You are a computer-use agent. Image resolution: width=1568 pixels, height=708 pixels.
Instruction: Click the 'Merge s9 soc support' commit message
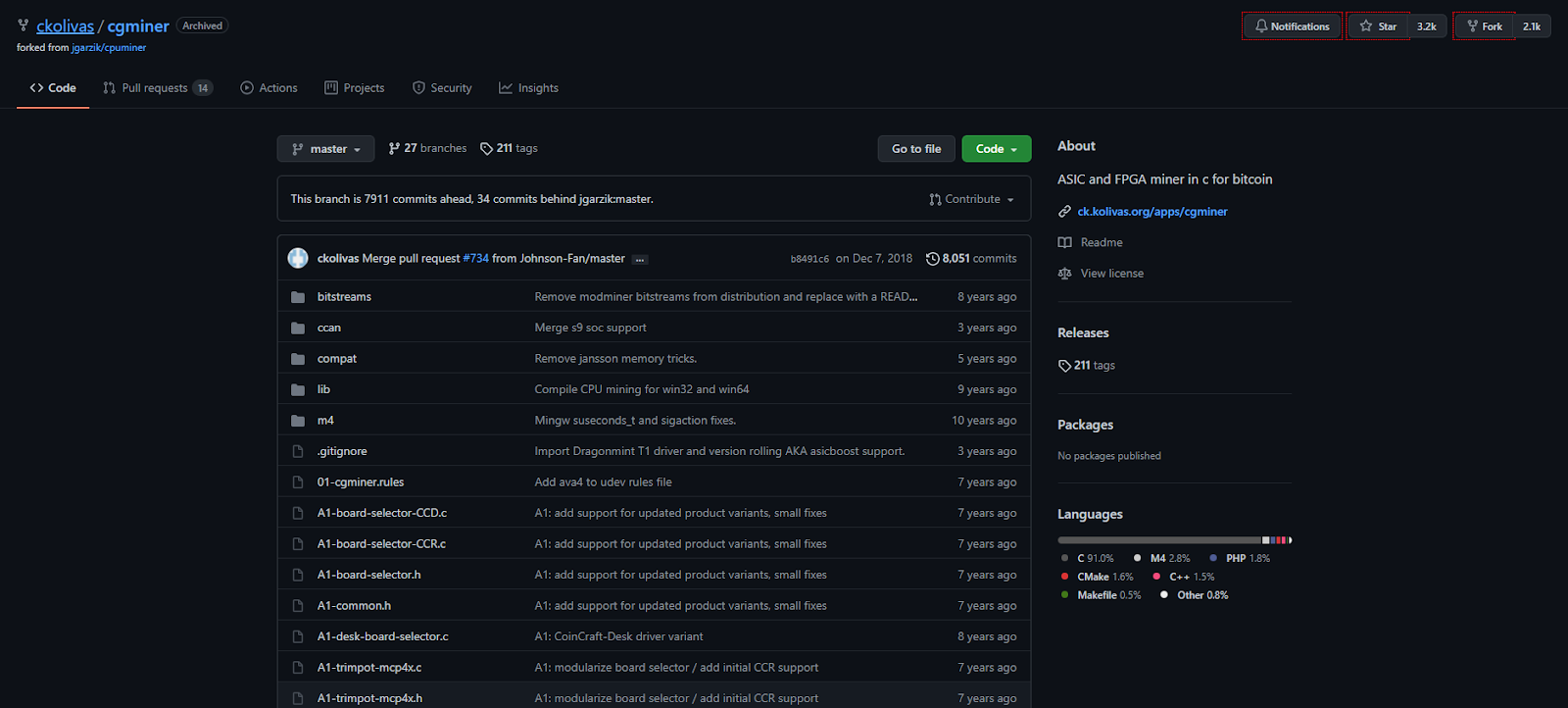pyautogui.click(x=590, y=328)
